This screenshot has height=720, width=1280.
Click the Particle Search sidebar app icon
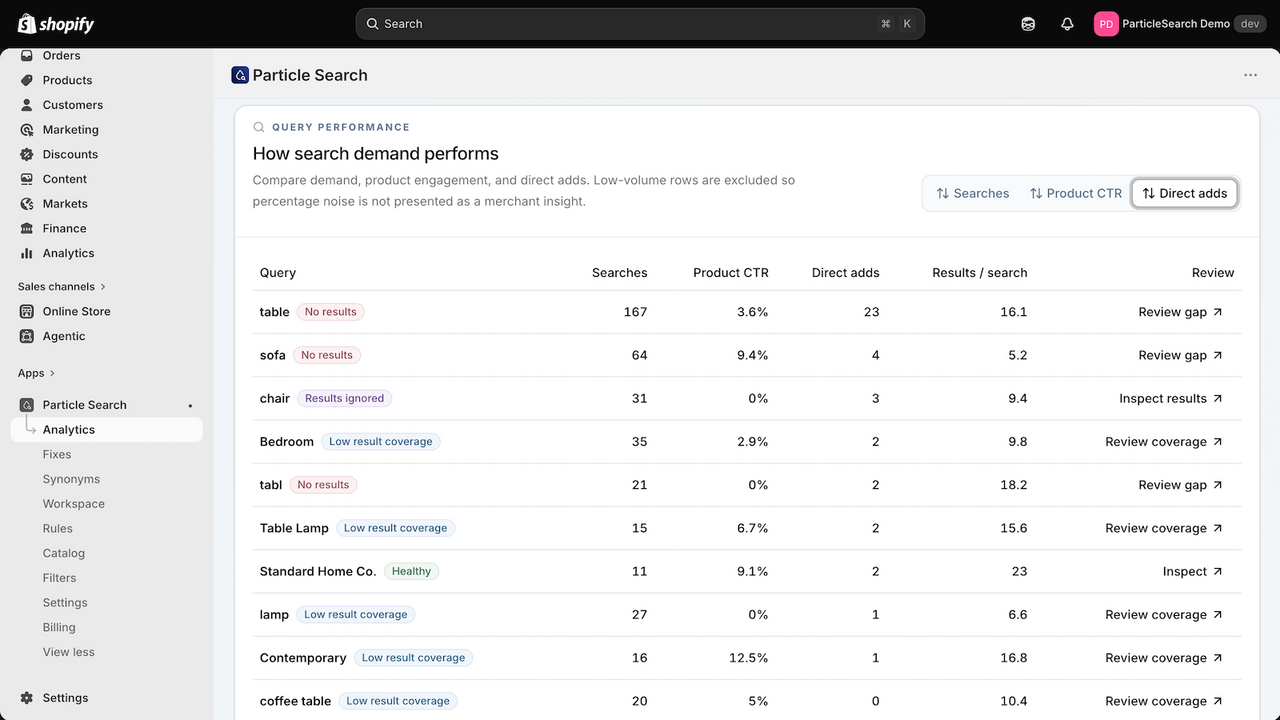tap(27, 405)
